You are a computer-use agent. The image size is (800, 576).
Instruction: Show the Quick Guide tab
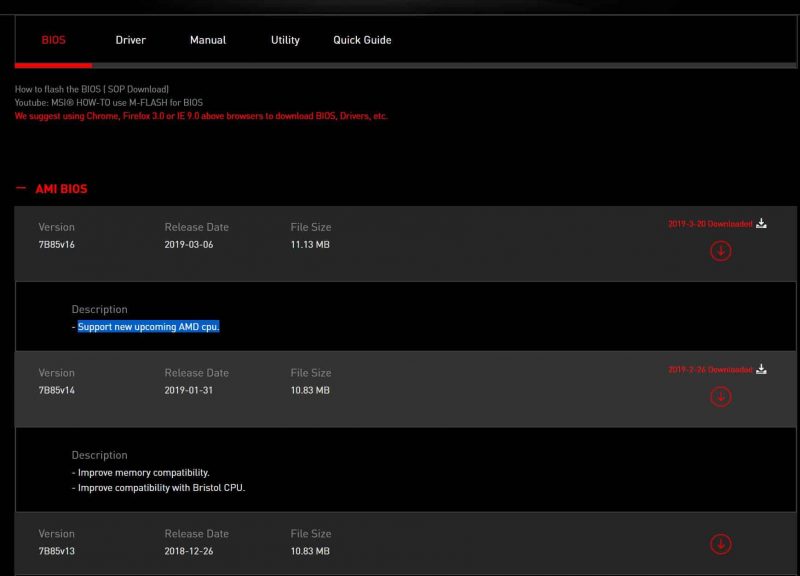click(x=362, y=40)
